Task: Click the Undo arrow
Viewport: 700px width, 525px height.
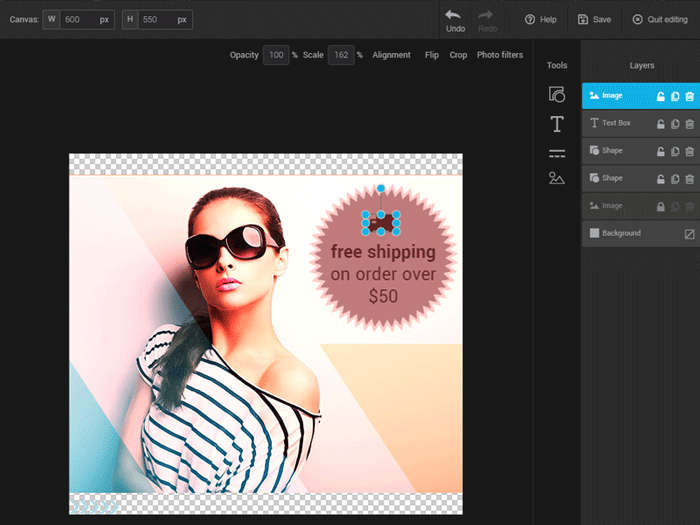Action: pos(453,15)
